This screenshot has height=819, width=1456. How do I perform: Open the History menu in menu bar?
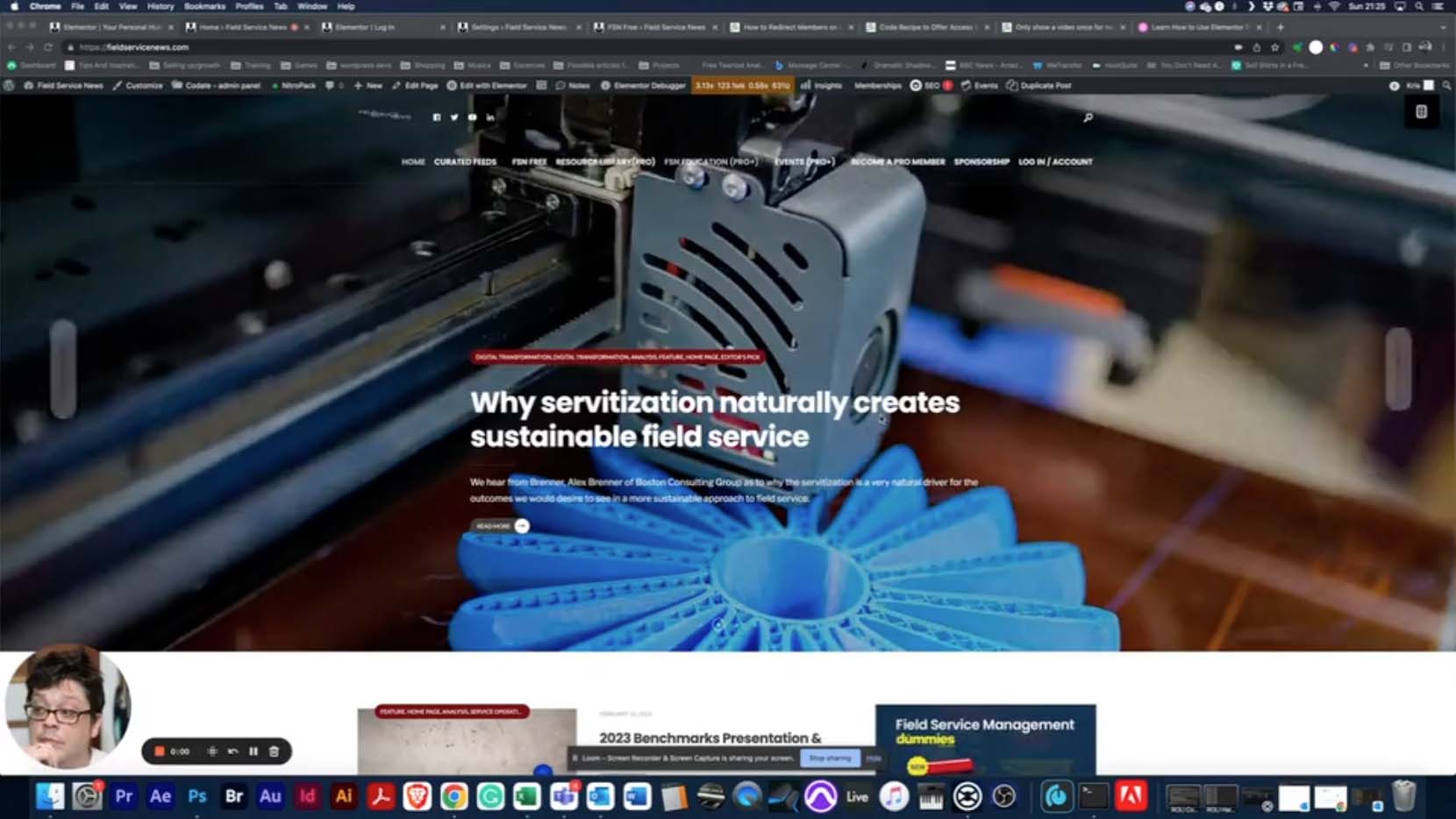click(x=161, y=6)
